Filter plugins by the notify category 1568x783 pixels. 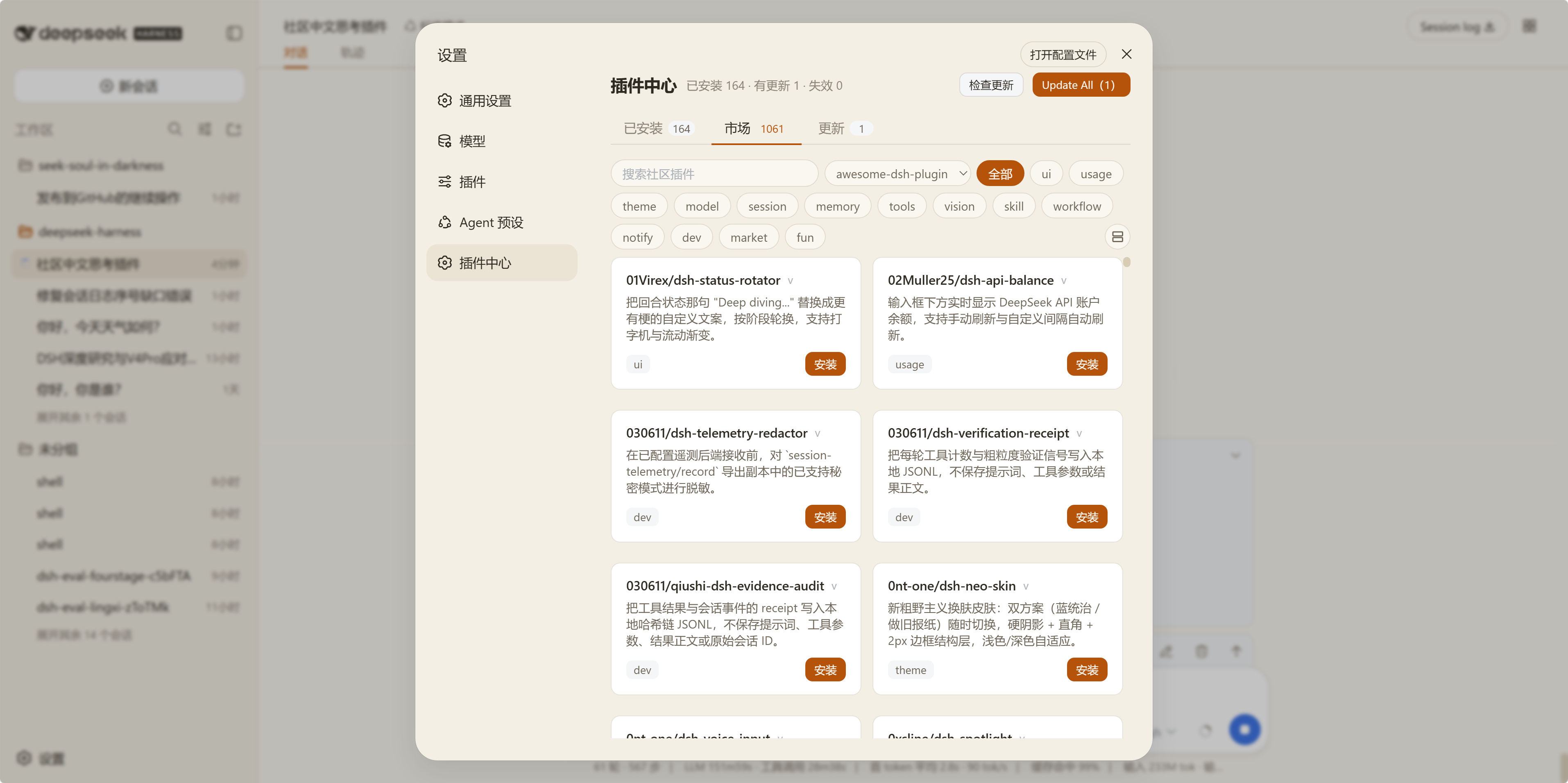coord(637,238)
